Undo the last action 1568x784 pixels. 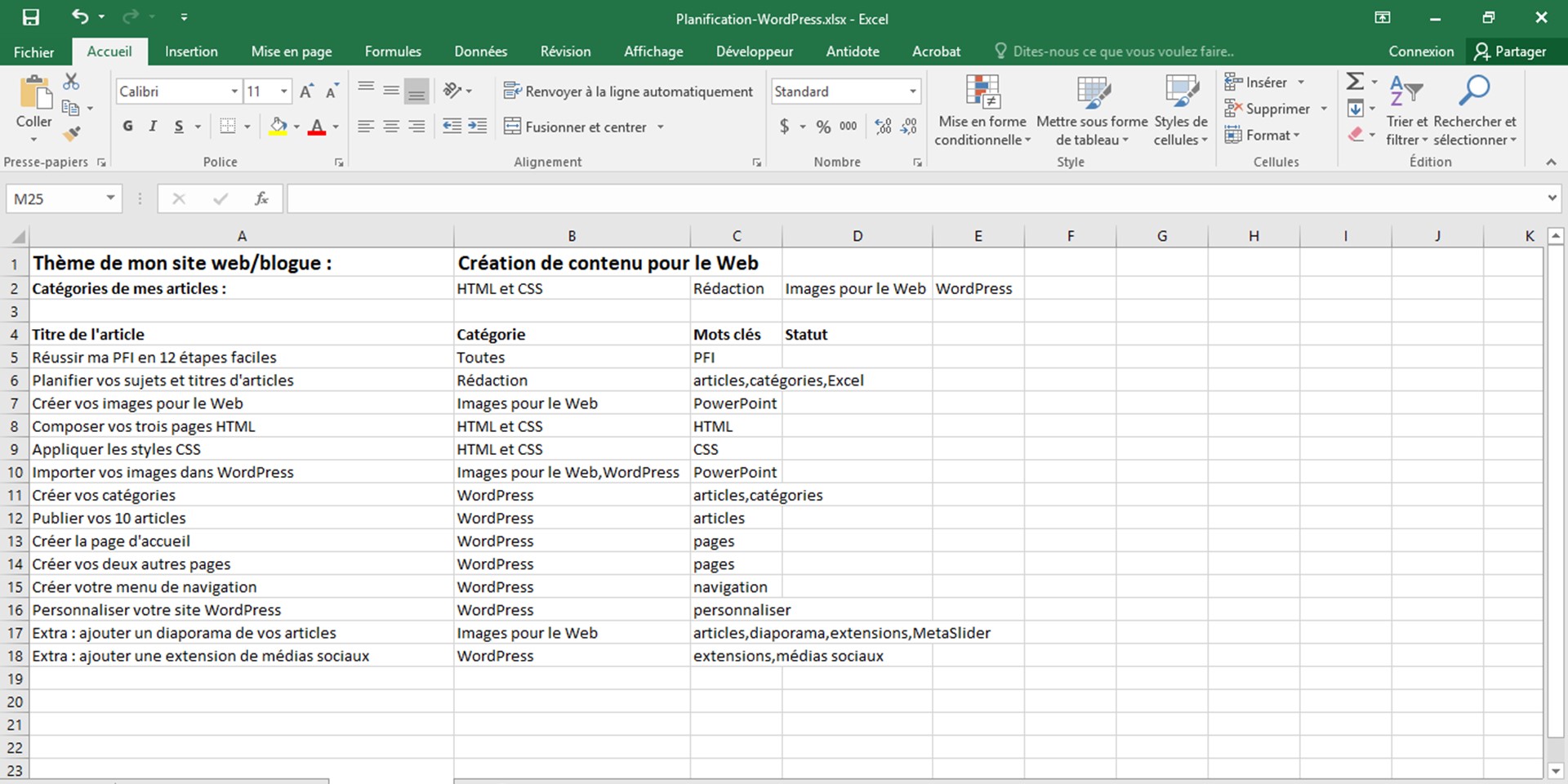tap(79, 16)
